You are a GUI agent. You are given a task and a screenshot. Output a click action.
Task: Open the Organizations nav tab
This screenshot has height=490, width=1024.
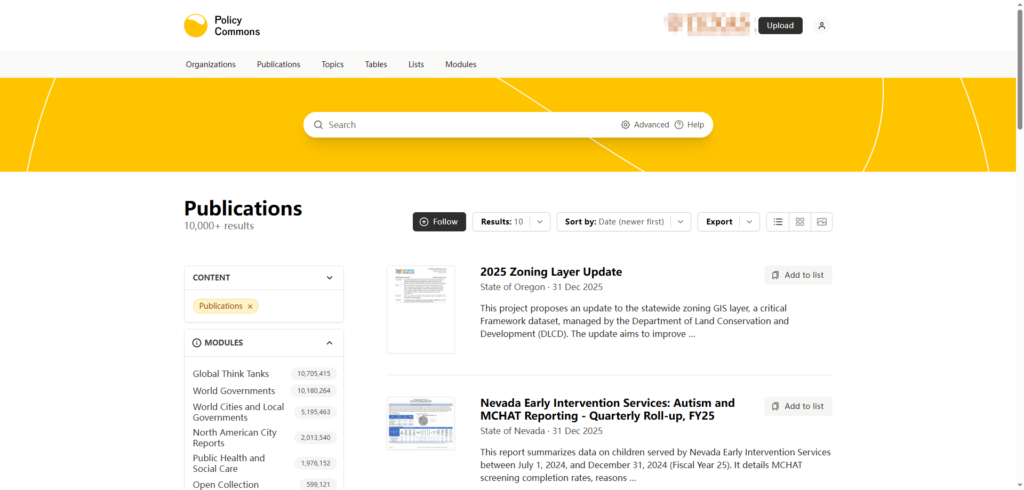210,64
